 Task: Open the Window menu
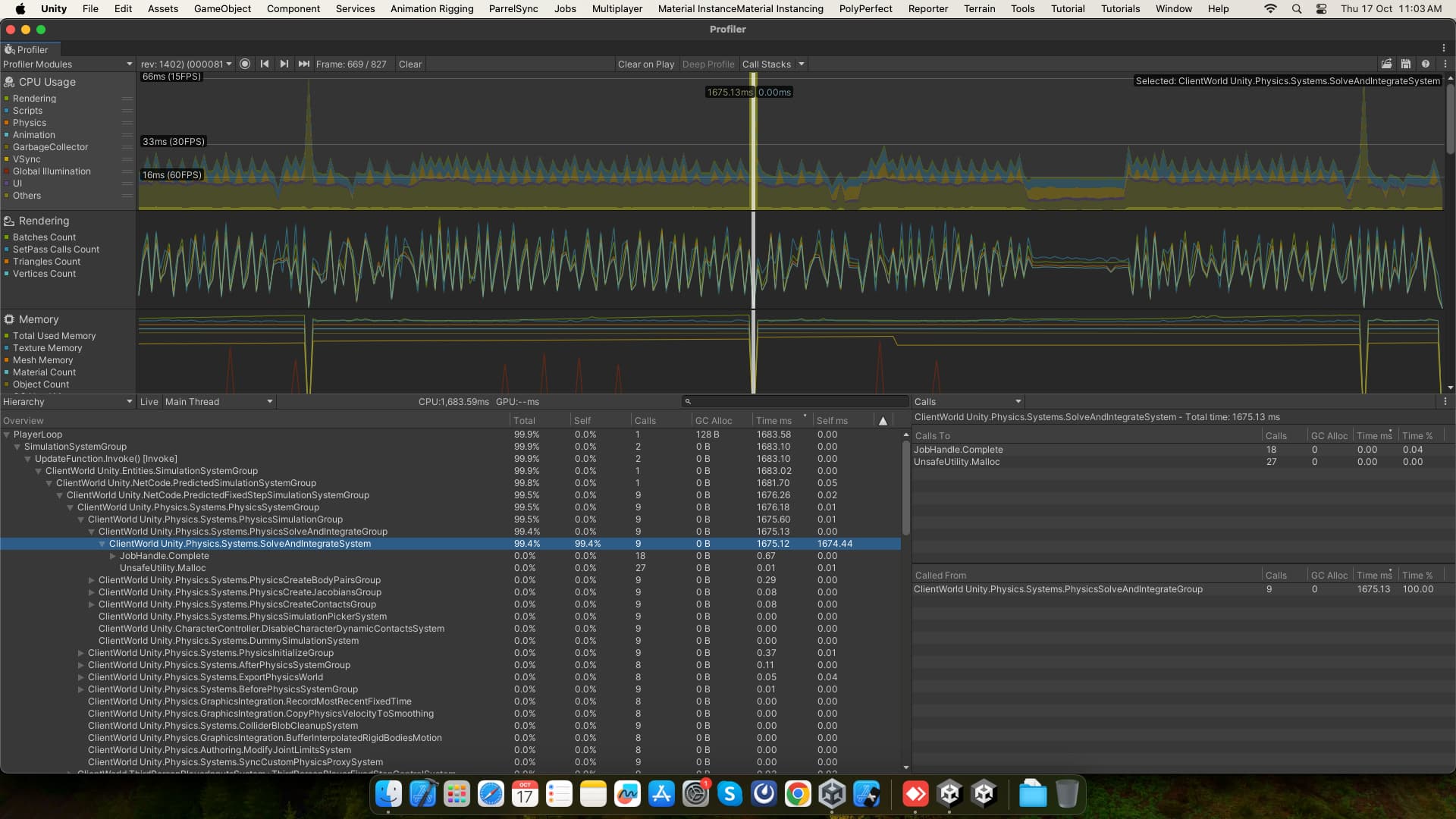point(1173,8)
